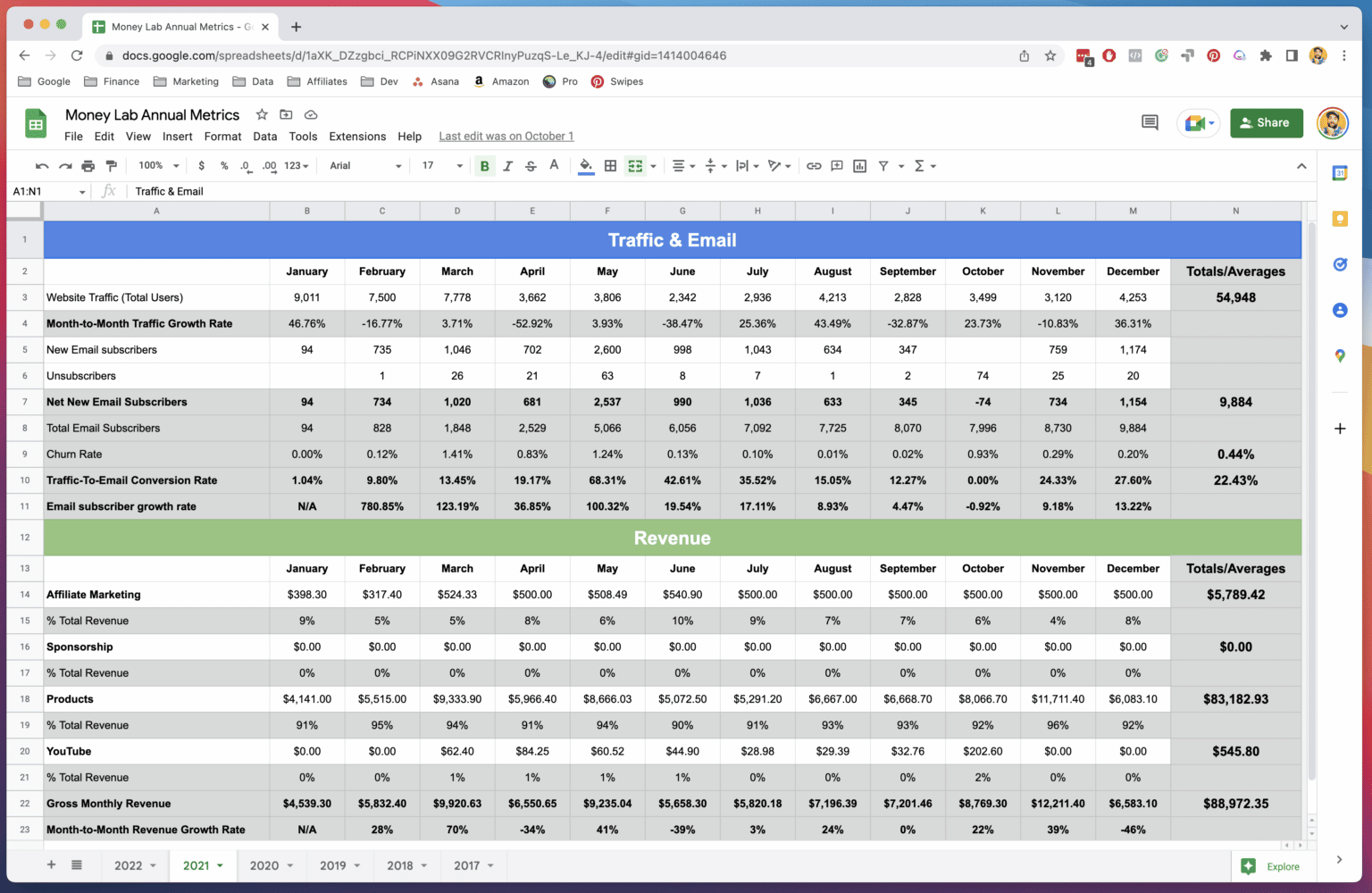Click the Undo icon in toolbar
1372x893 pixels.
pos(42,166)
